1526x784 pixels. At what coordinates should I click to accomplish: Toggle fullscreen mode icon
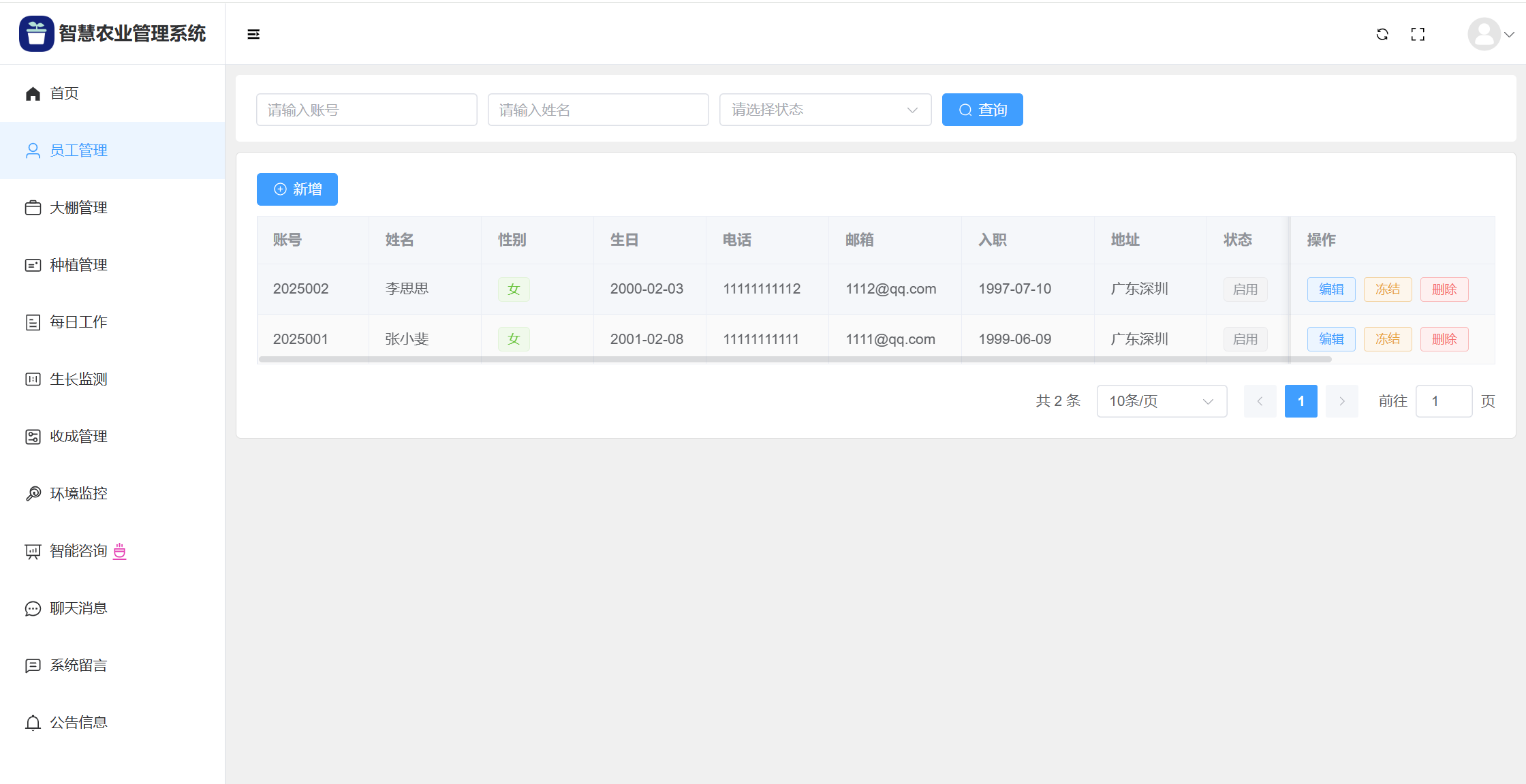click(1418, 34)
